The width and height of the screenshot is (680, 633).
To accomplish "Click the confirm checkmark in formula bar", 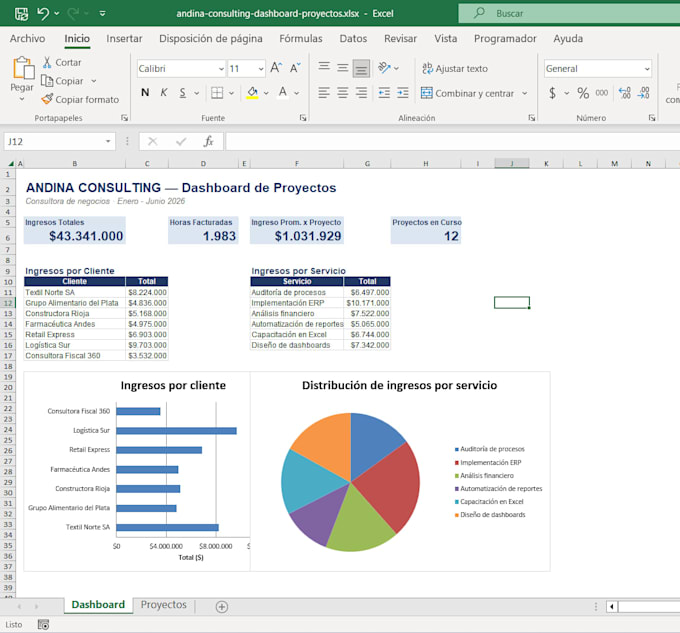I will (181, 141).
